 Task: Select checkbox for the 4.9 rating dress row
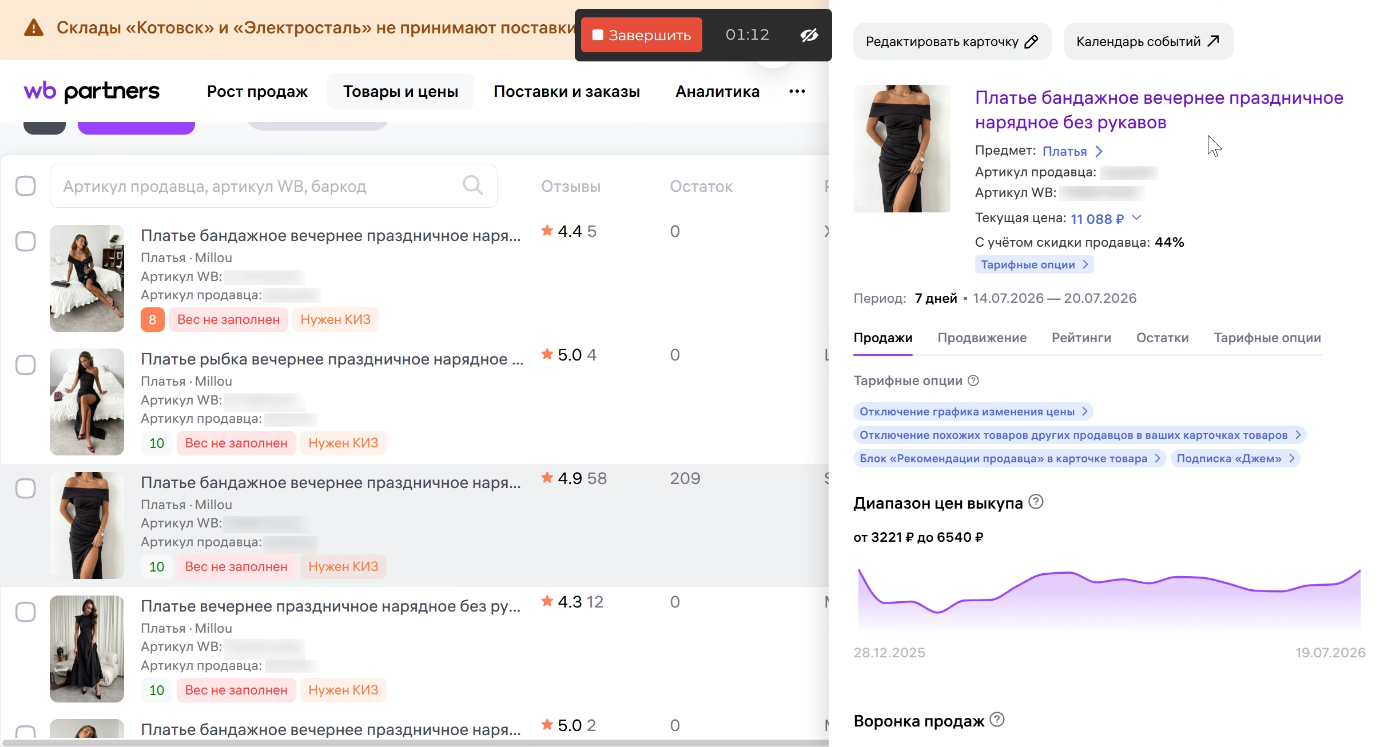(x=26, y=488)
